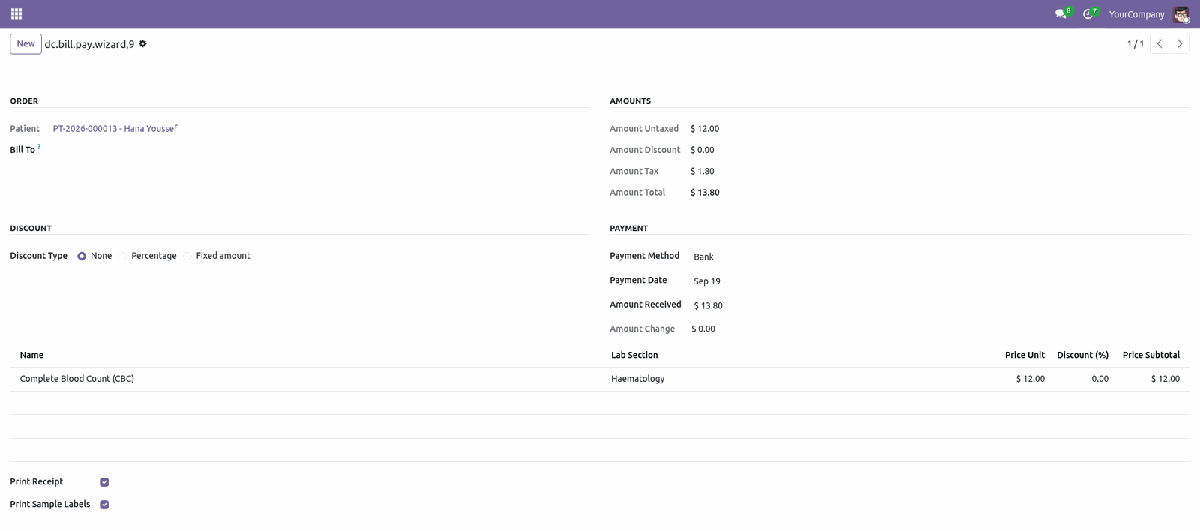Screen dimensions: 1200x531
Task: Click the empty Bill To field
Action: pyautogui.click(x=320, y=150)
